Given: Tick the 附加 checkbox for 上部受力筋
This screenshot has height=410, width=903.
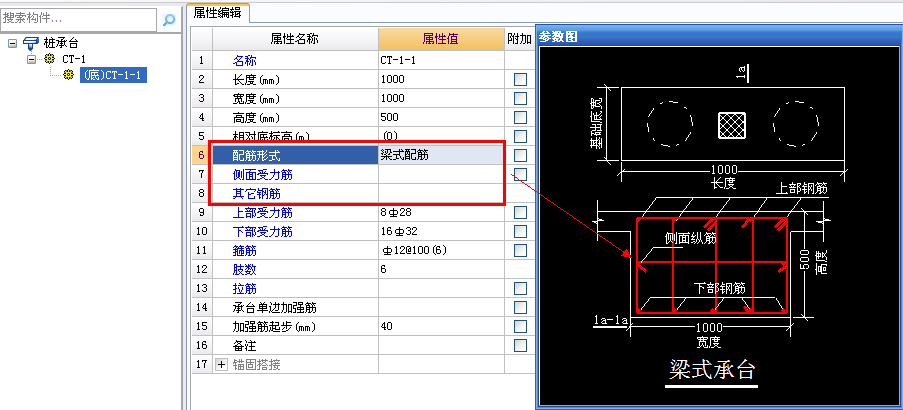Looking at the screenshot, I should pyautogui.click(x=521, y=212).
